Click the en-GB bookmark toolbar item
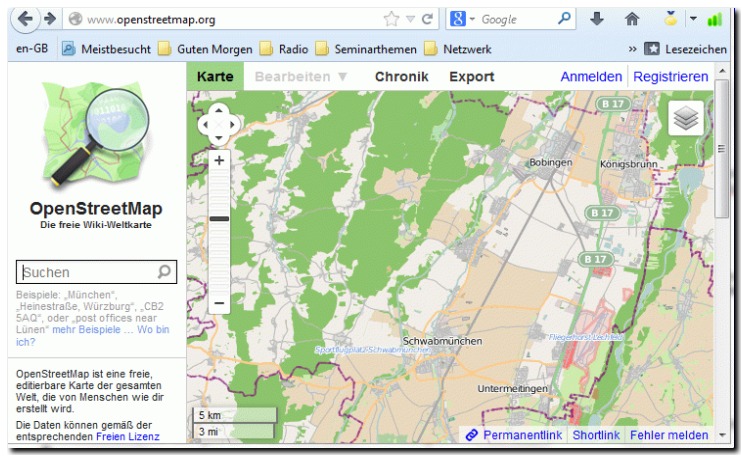Image resolution: width=742 pixels, height=456 pixels. coord(32,49)
